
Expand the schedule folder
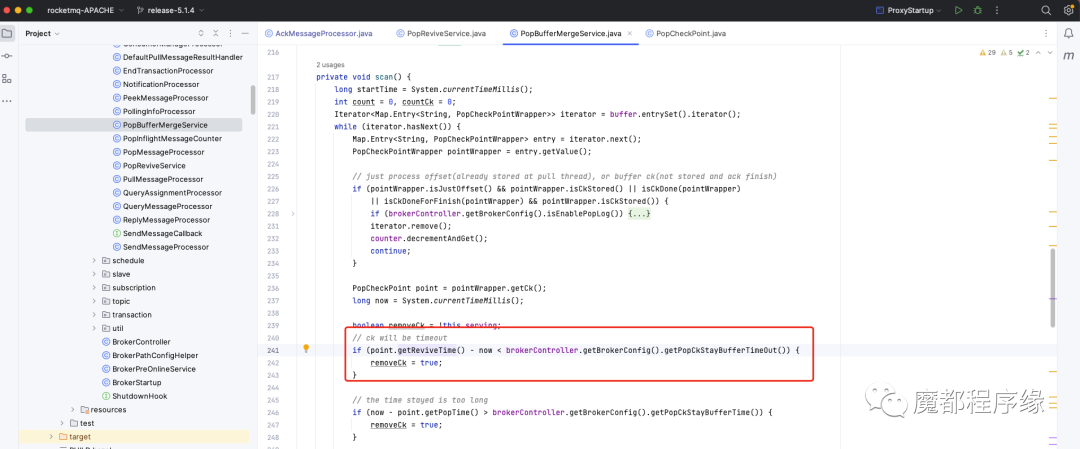point(94,260)
